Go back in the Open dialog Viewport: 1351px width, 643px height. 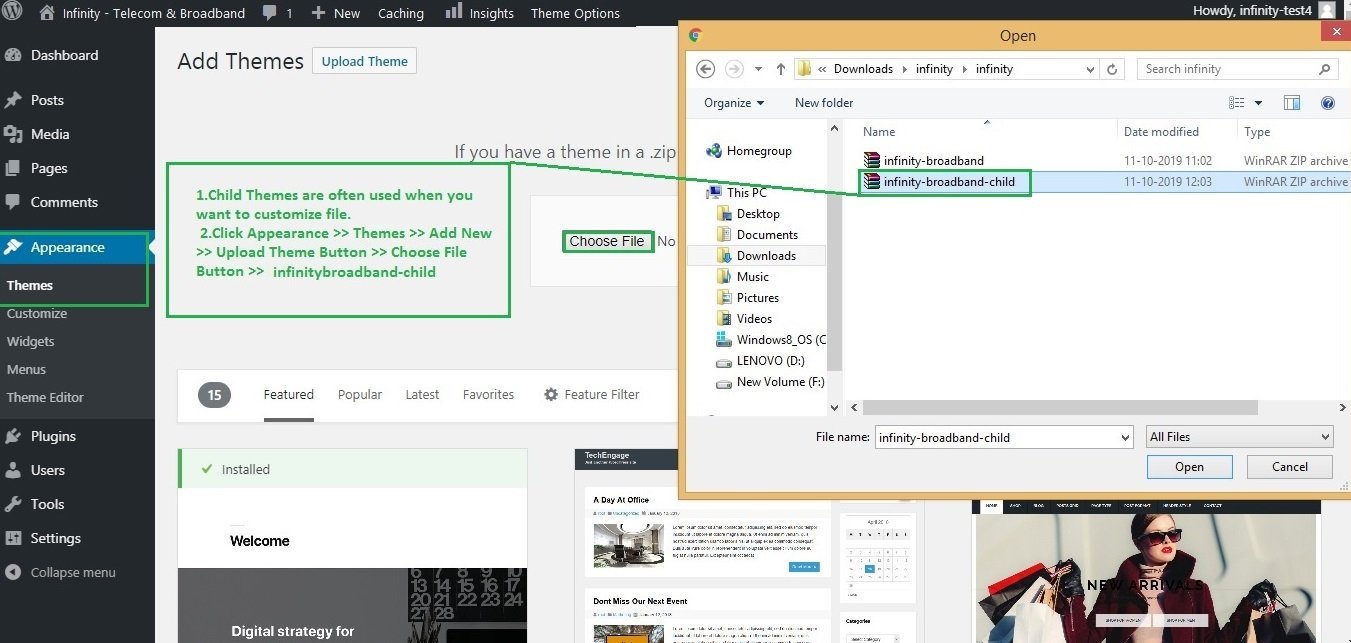point(705,69)
